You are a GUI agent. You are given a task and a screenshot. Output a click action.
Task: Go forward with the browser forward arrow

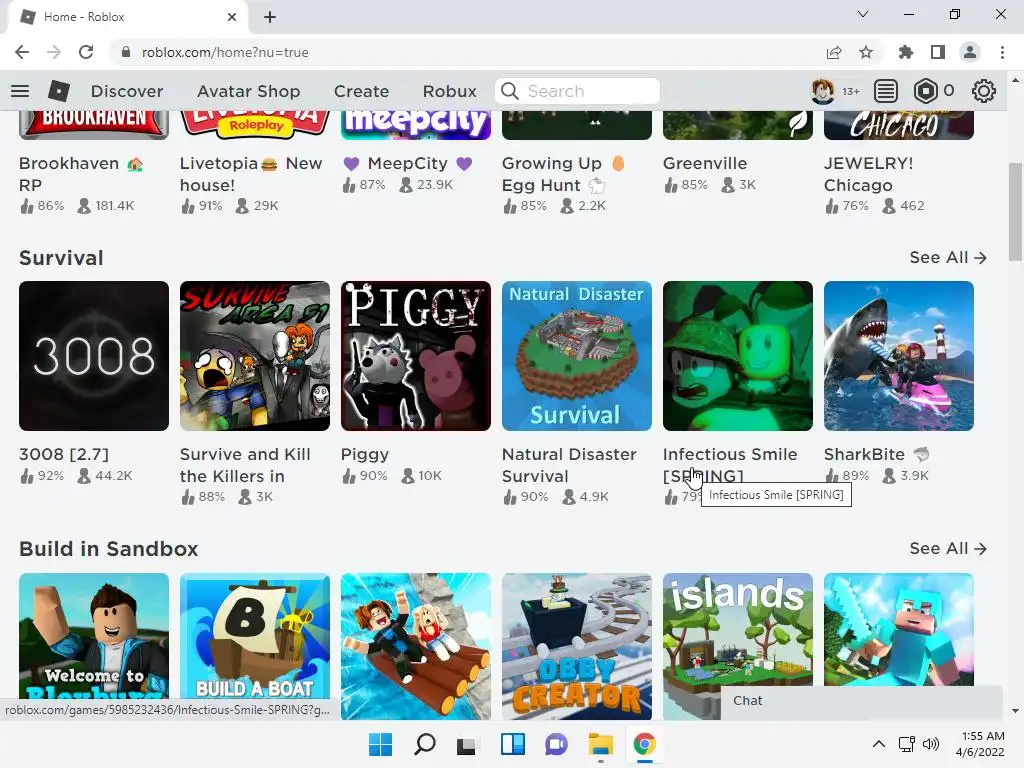point(54,52)
